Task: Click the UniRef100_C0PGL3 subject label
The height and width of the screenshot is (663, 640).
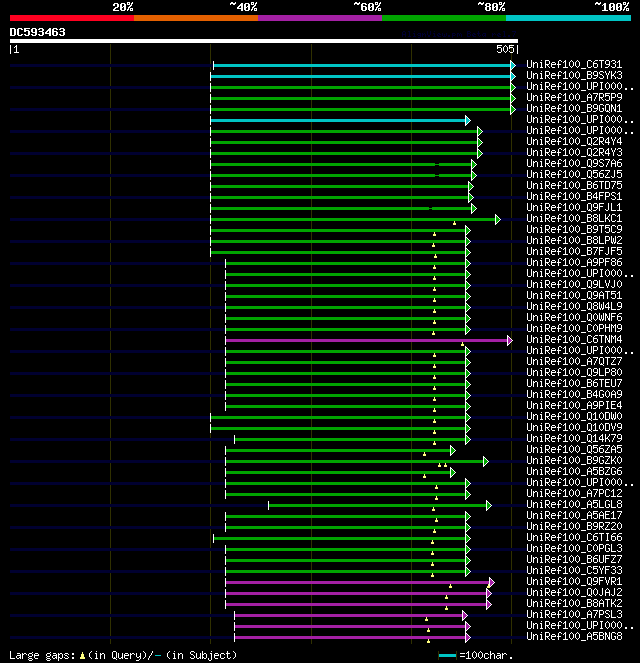Action: [574, 548]
